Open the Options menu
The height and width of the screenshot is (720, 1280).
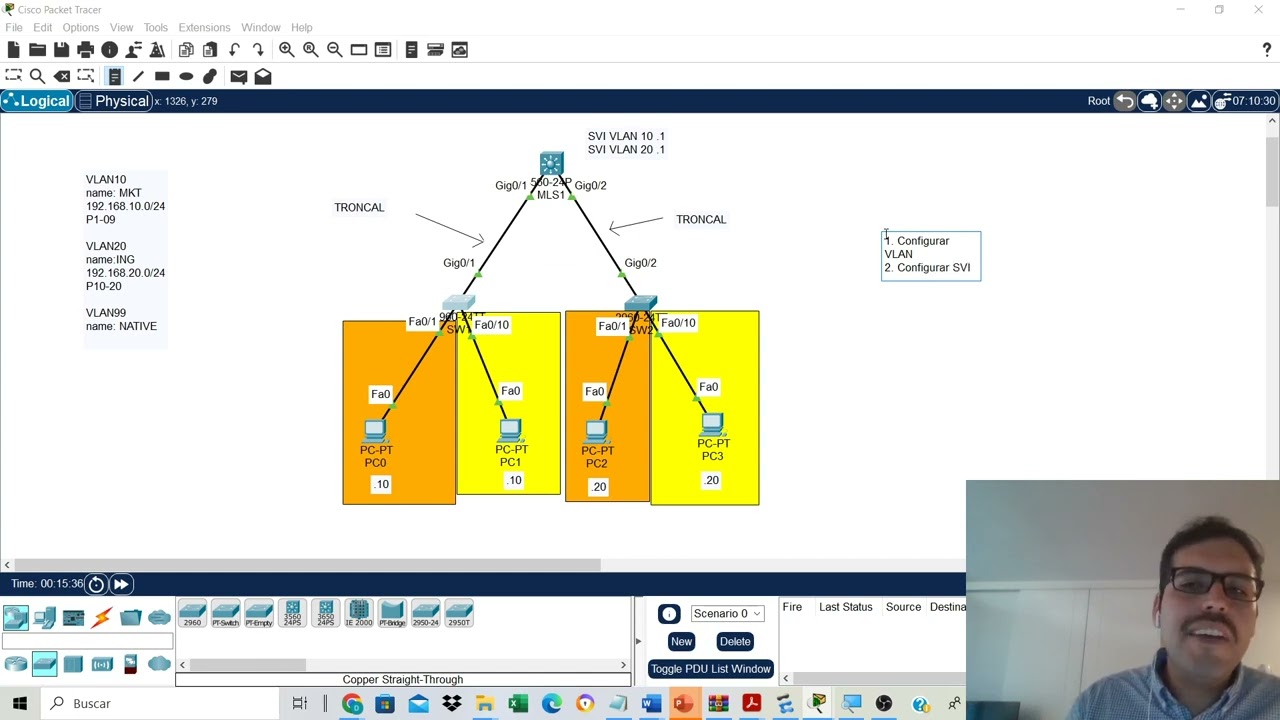pos(80,27)
